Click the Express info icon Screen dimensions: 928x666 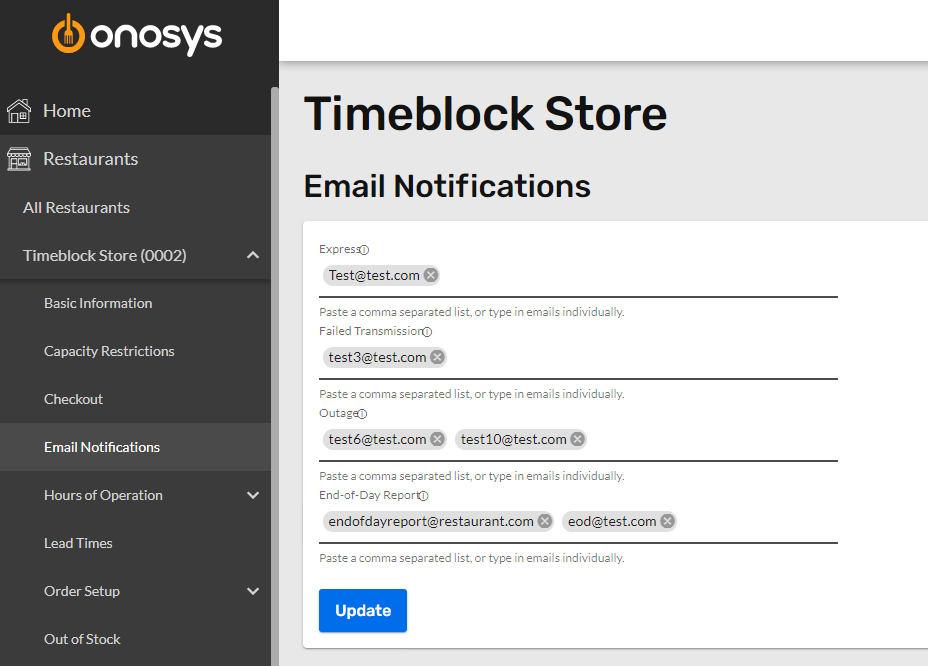(x=365, y=250)
